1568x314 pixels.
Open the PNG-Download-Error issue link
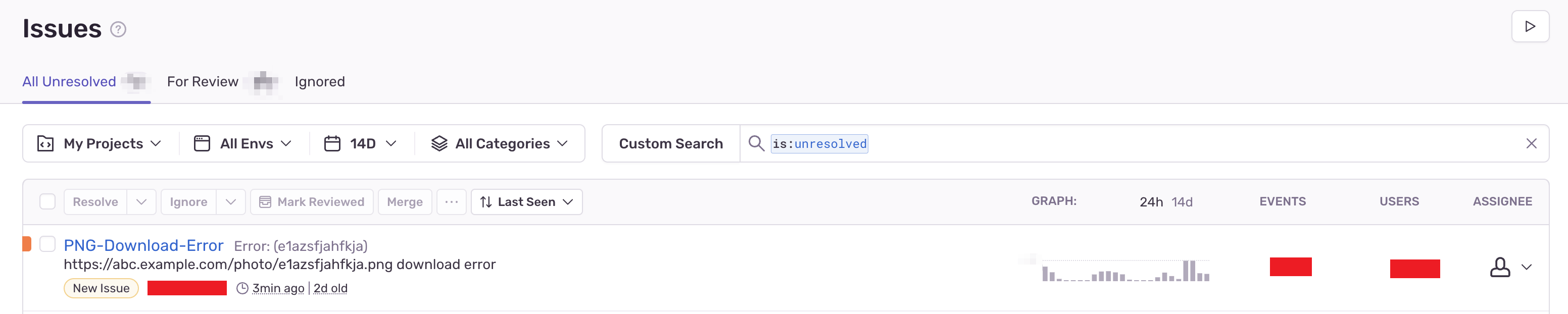coord(143,245)
